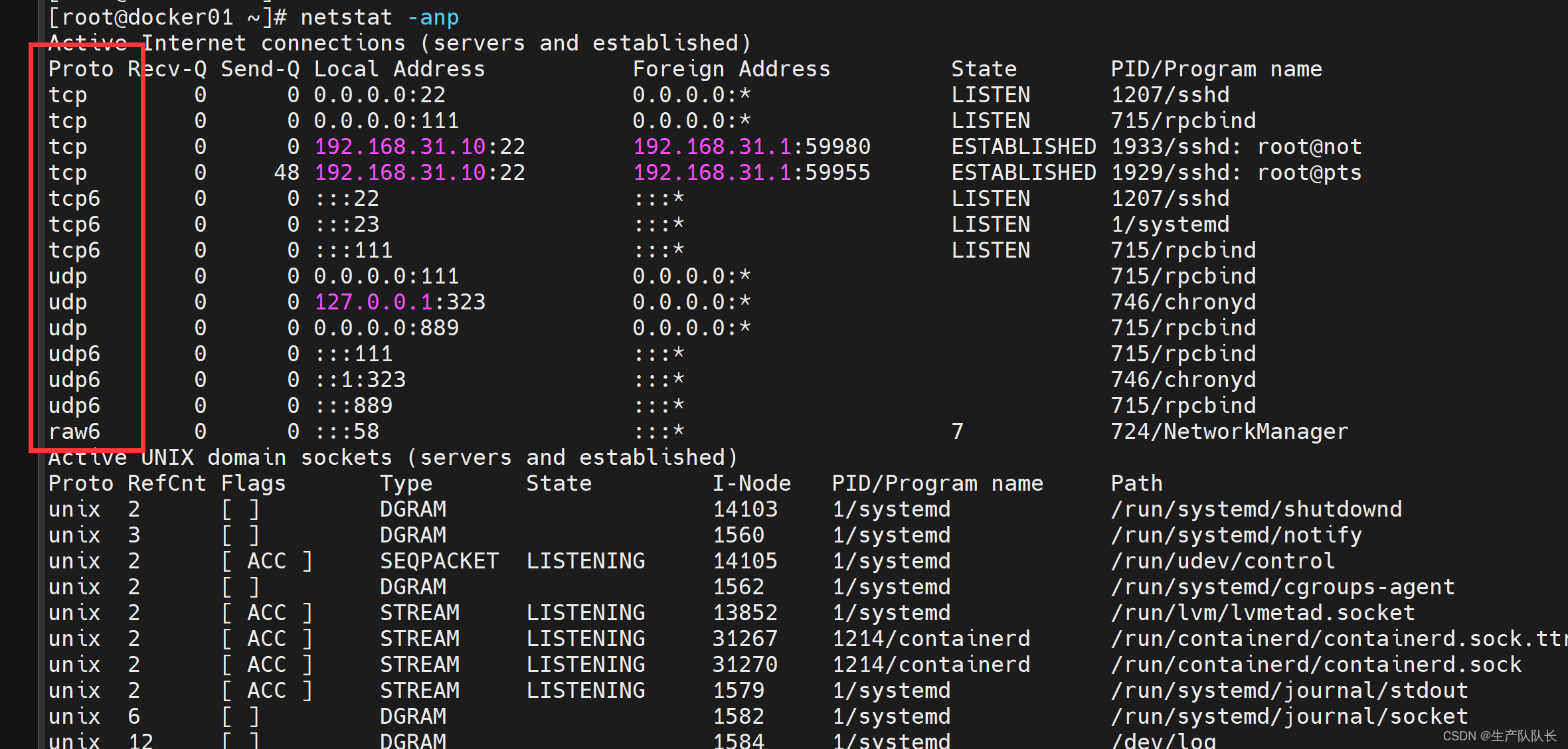Click the Path column header
Screen dimensions: 1568x749
(x=1136, y=483)
